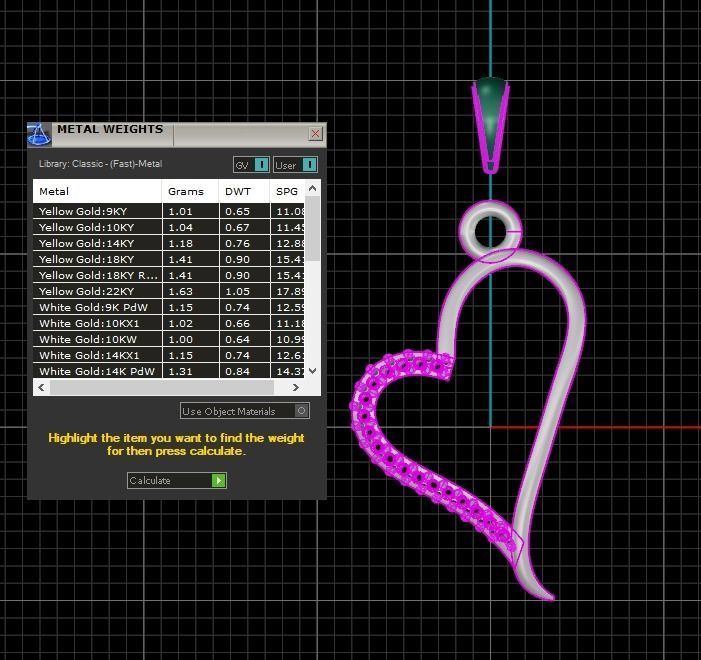Click Library: Classic - (Fast)-Metal label

click(100, 164)
